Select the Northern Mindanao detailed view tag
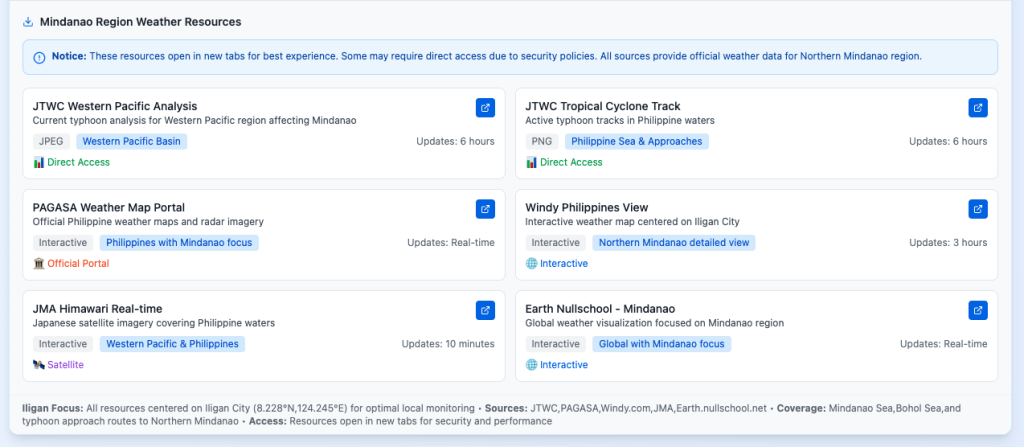The width and height of the screenshot is (1024, 447). tap(674, 242)
